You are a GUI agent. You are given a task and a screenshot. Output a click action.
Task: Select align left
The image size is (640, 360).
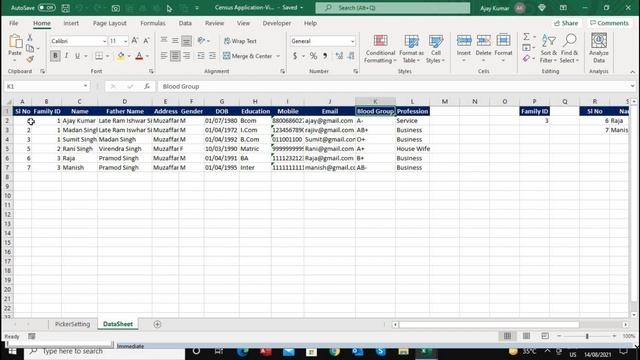(x=164, y=56)
